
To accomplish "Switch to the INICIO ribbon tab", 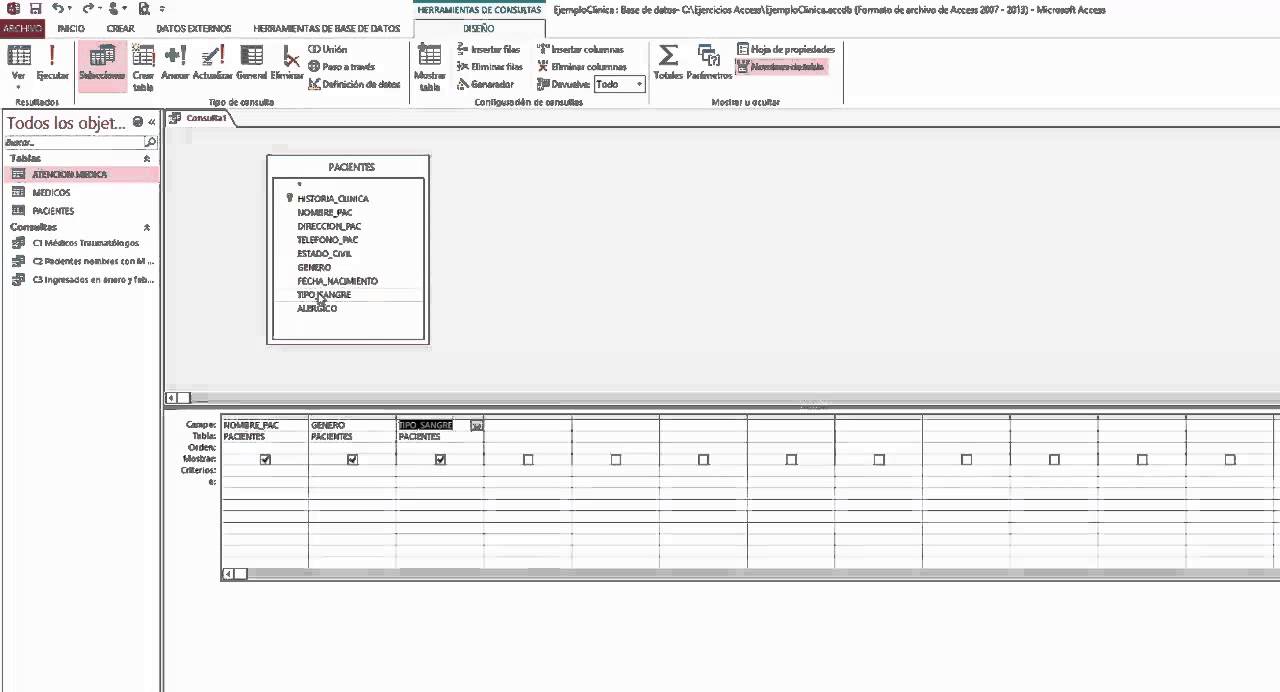I will coord(71,29).
